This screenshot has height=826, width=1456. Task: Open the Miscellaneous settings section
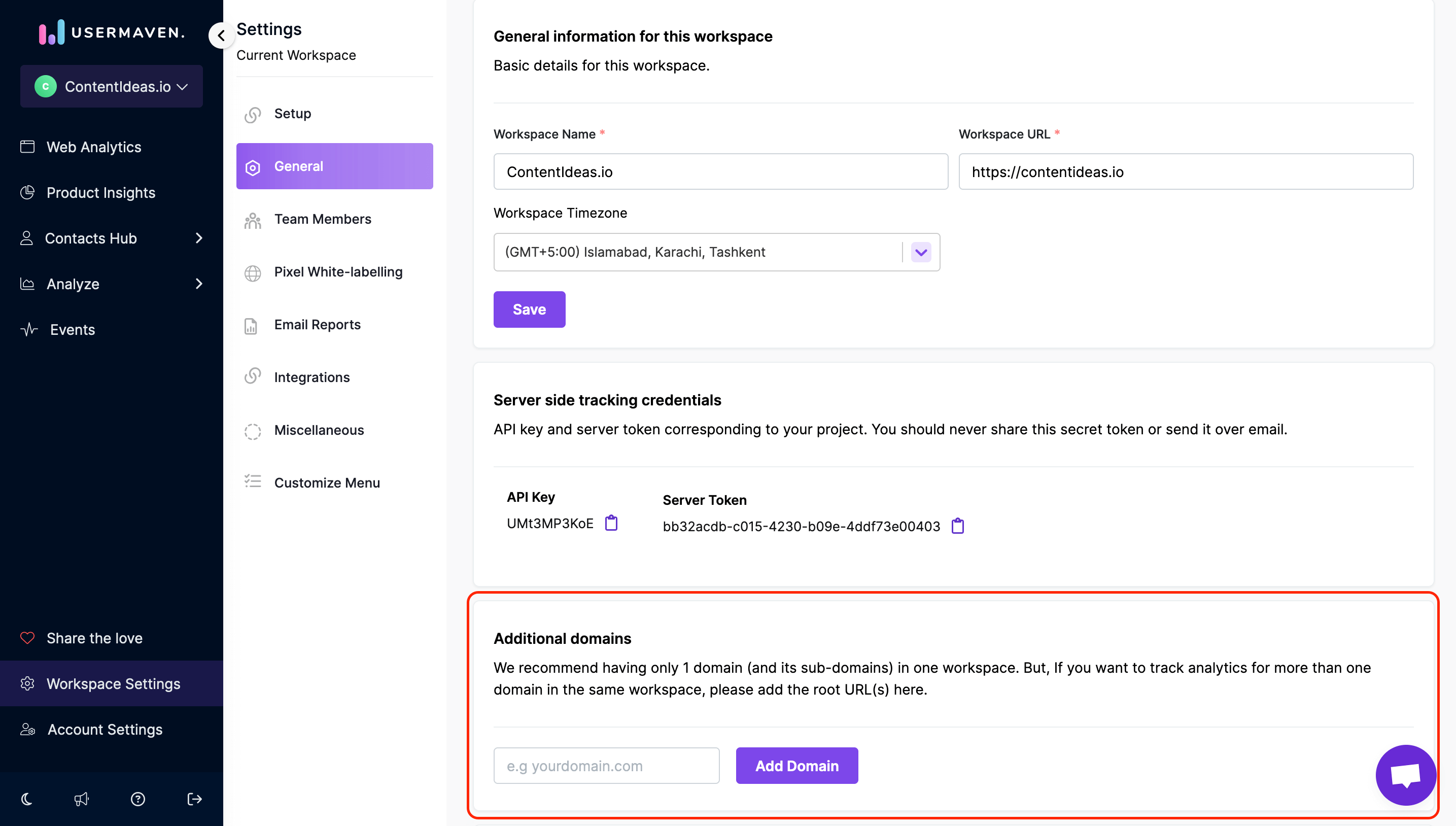319,429
